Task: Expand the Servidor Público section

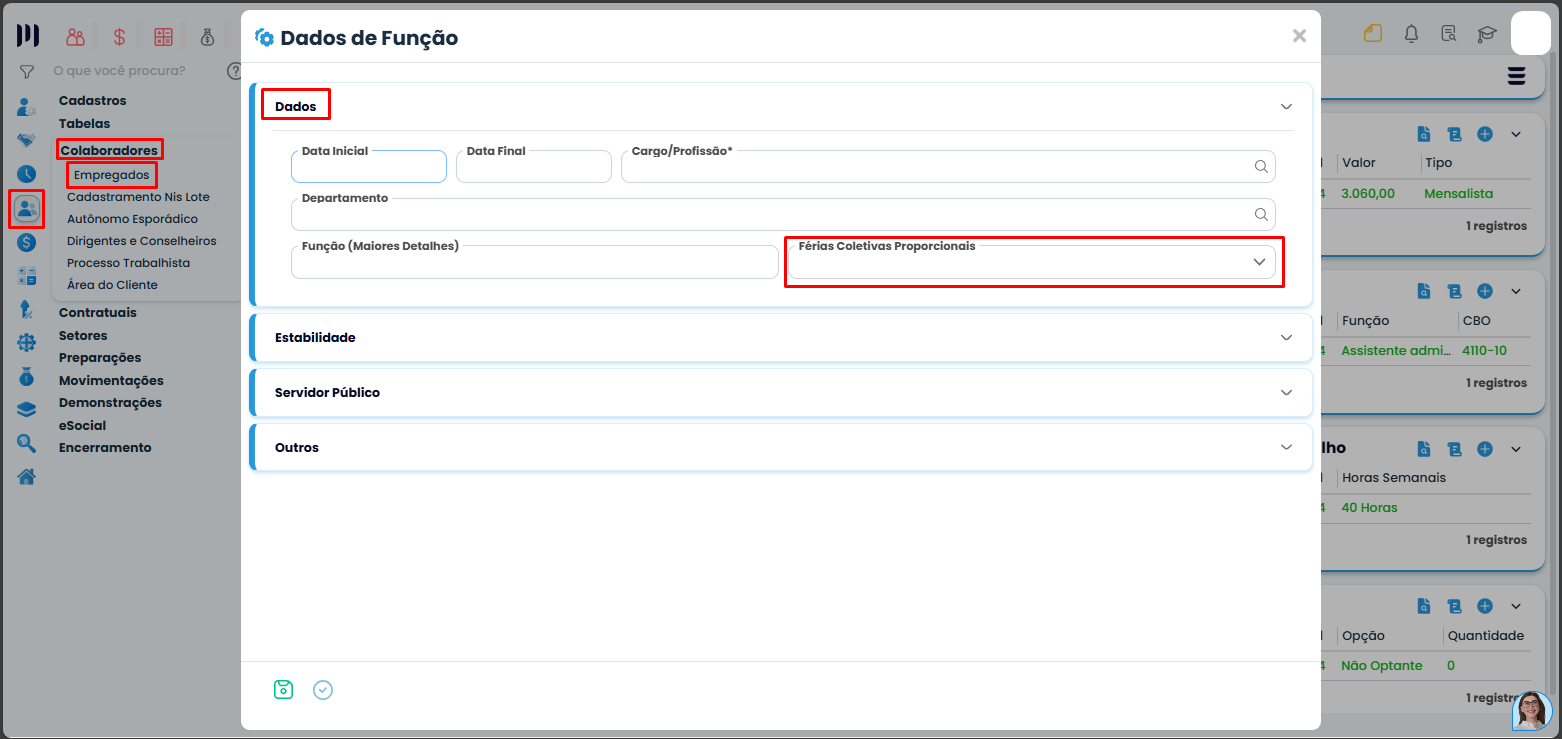Action: 1287,393
